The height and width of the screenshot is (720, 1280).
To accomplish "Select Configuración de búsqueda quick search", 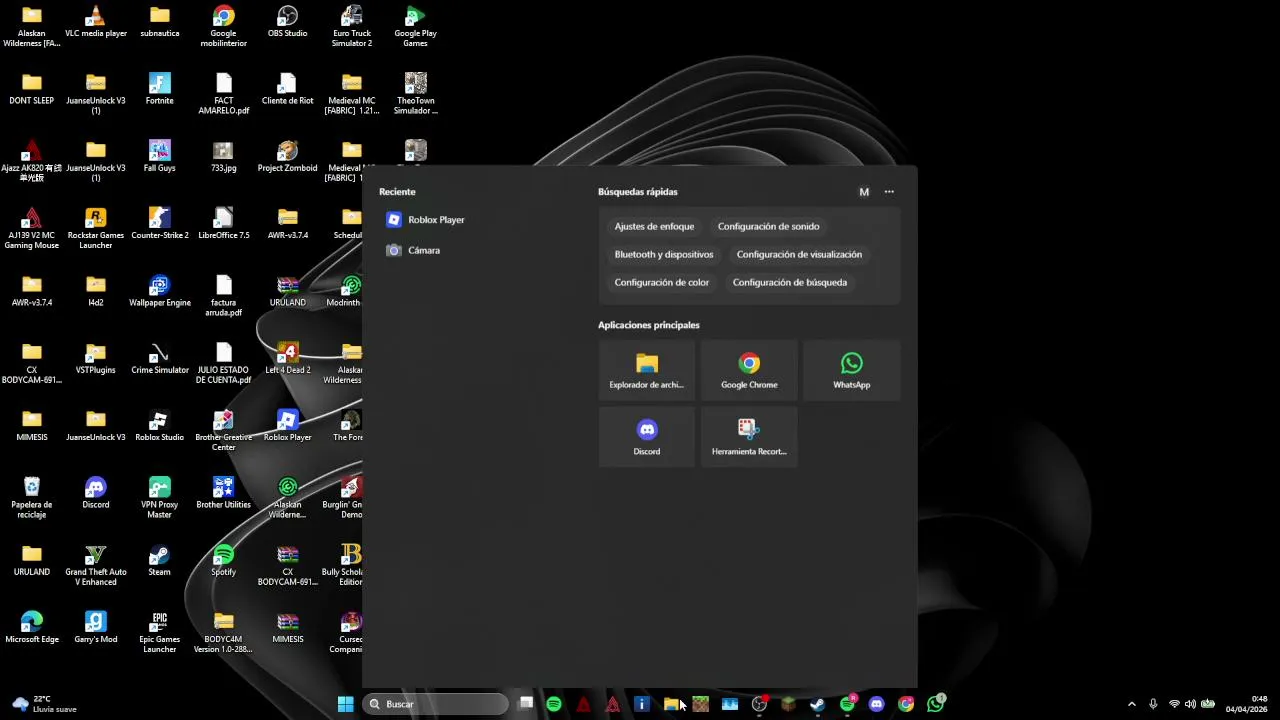I will pos(790,283).
